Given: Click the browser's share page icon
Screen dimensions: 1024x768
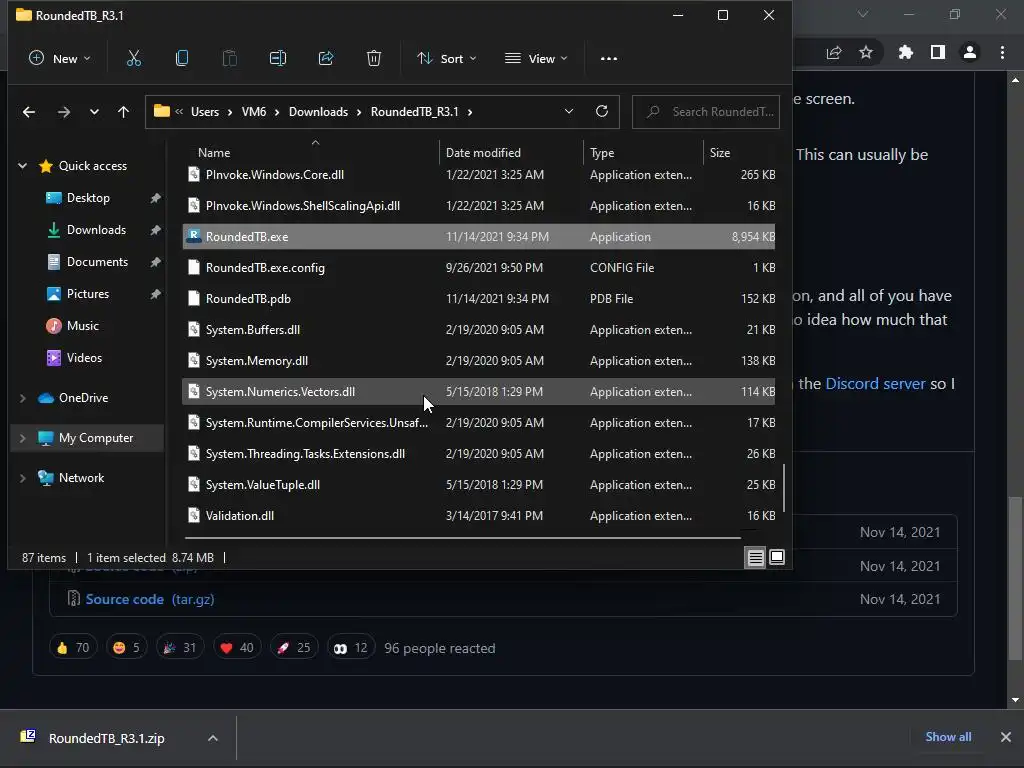Looking at the screenshot, I should pyautogui.click(x=834, y=52).
